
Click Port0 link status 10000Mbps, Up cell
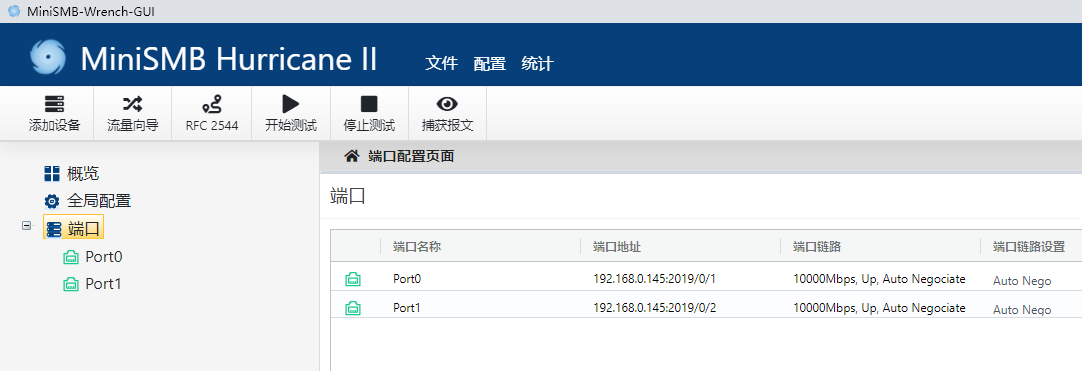(879, 279)
